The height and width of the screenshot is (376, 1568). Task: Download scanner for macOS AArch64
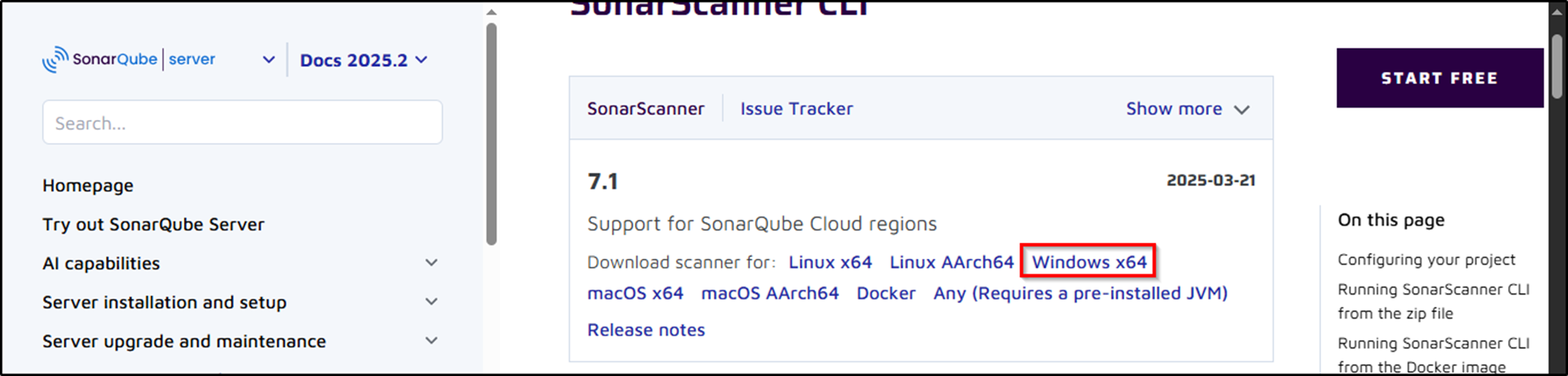click(770, 293)
